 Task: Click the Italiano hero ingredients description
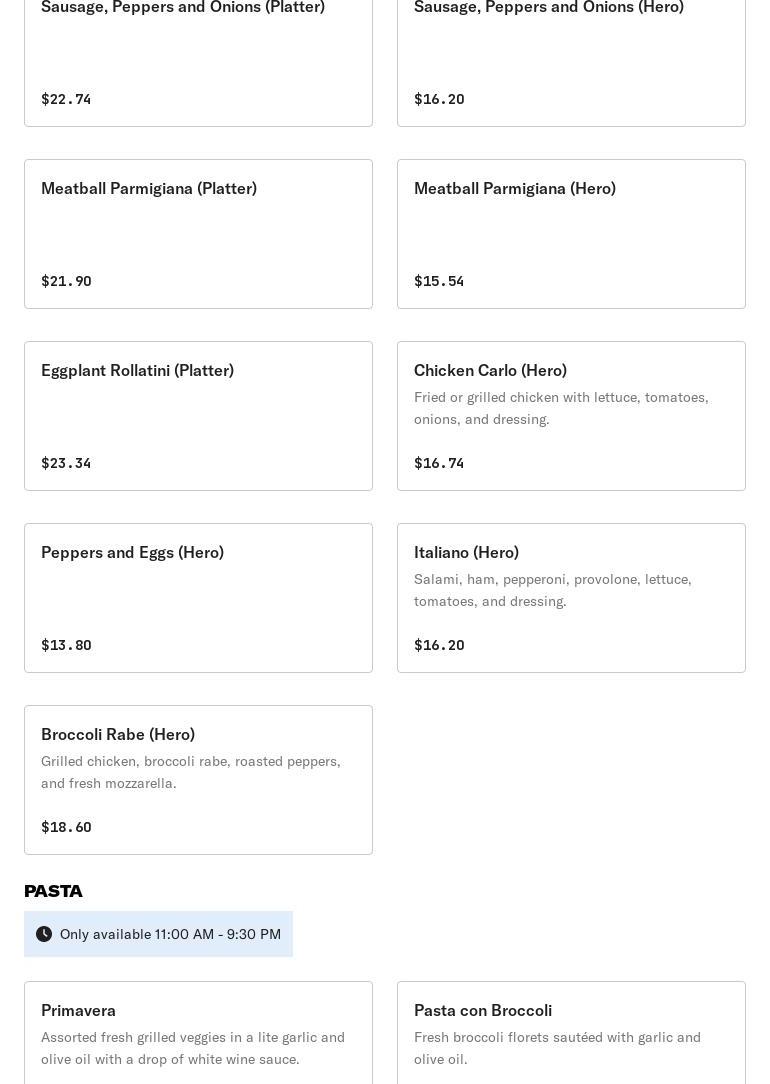pos(552,590)
